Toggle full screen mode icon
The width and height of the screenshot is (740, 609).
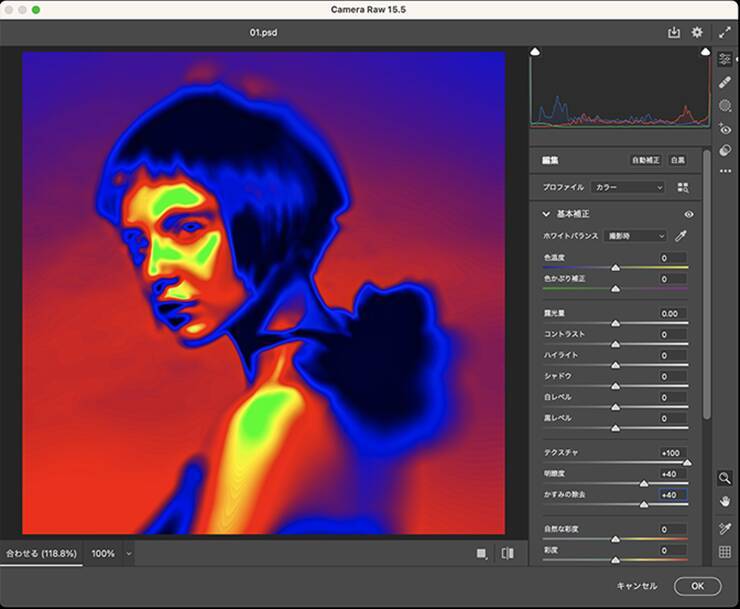click(x=725, y=32)
